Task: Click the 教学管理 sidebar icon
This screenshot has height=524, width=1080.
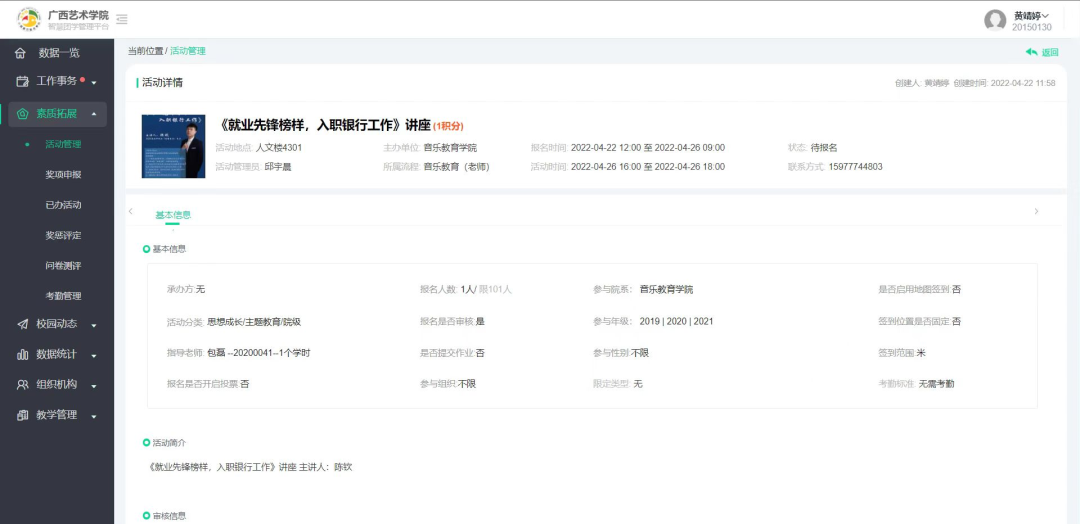Action: 22,415
